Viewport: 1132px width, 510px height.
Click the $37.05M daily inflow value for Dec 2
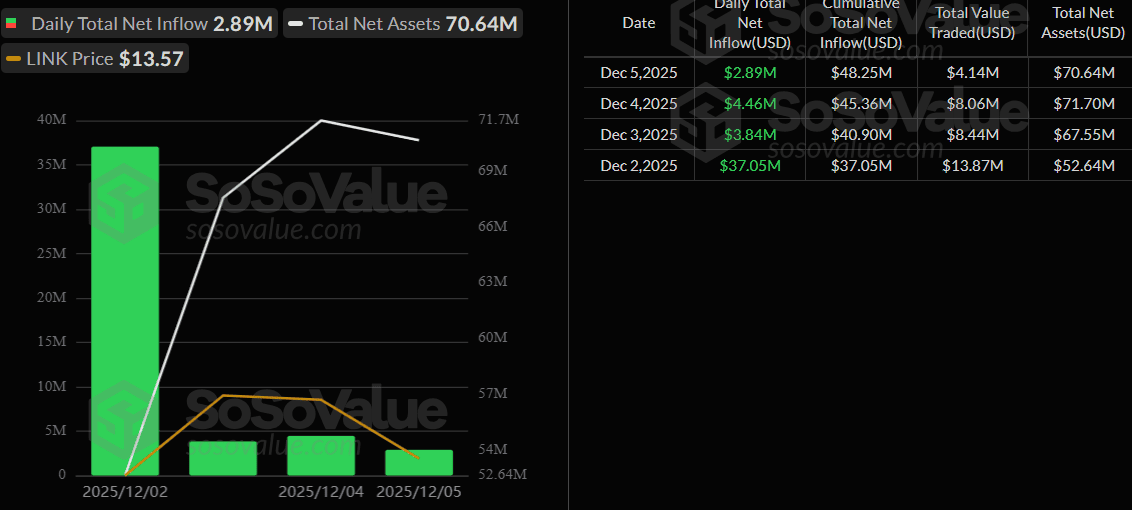click(749, 166)
